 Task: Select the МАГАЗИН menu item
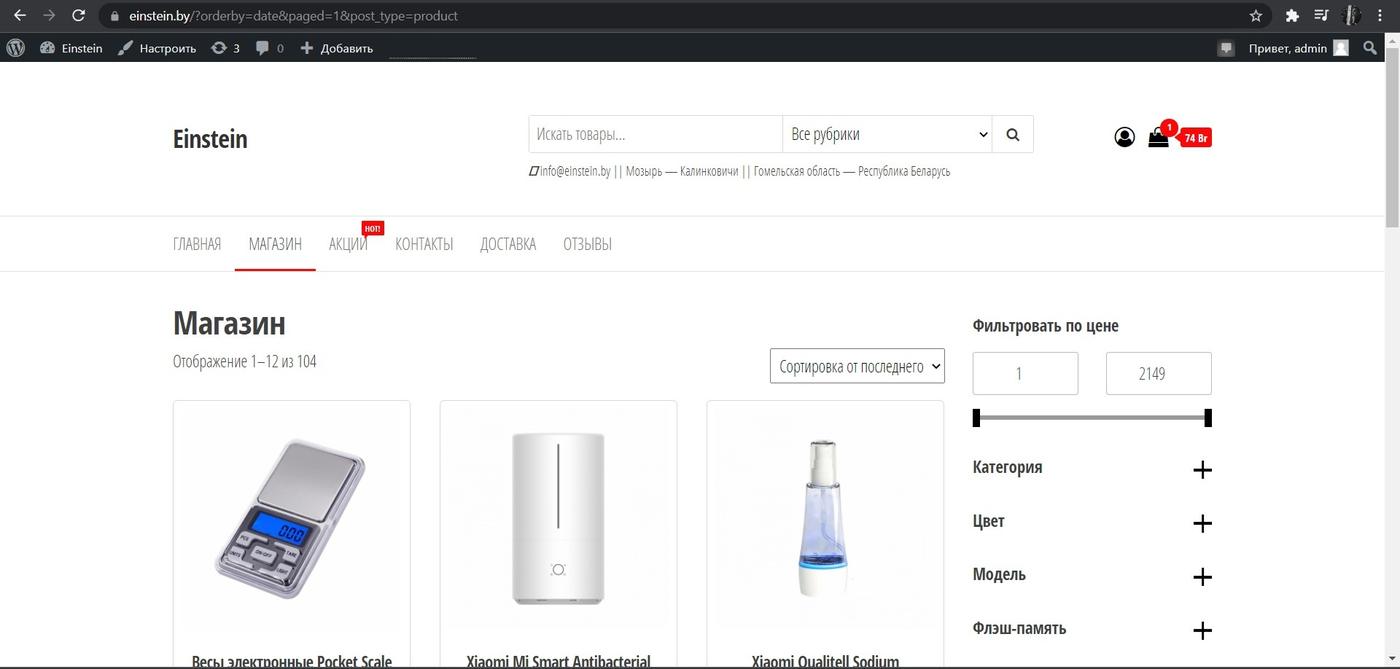click(275, 244)
